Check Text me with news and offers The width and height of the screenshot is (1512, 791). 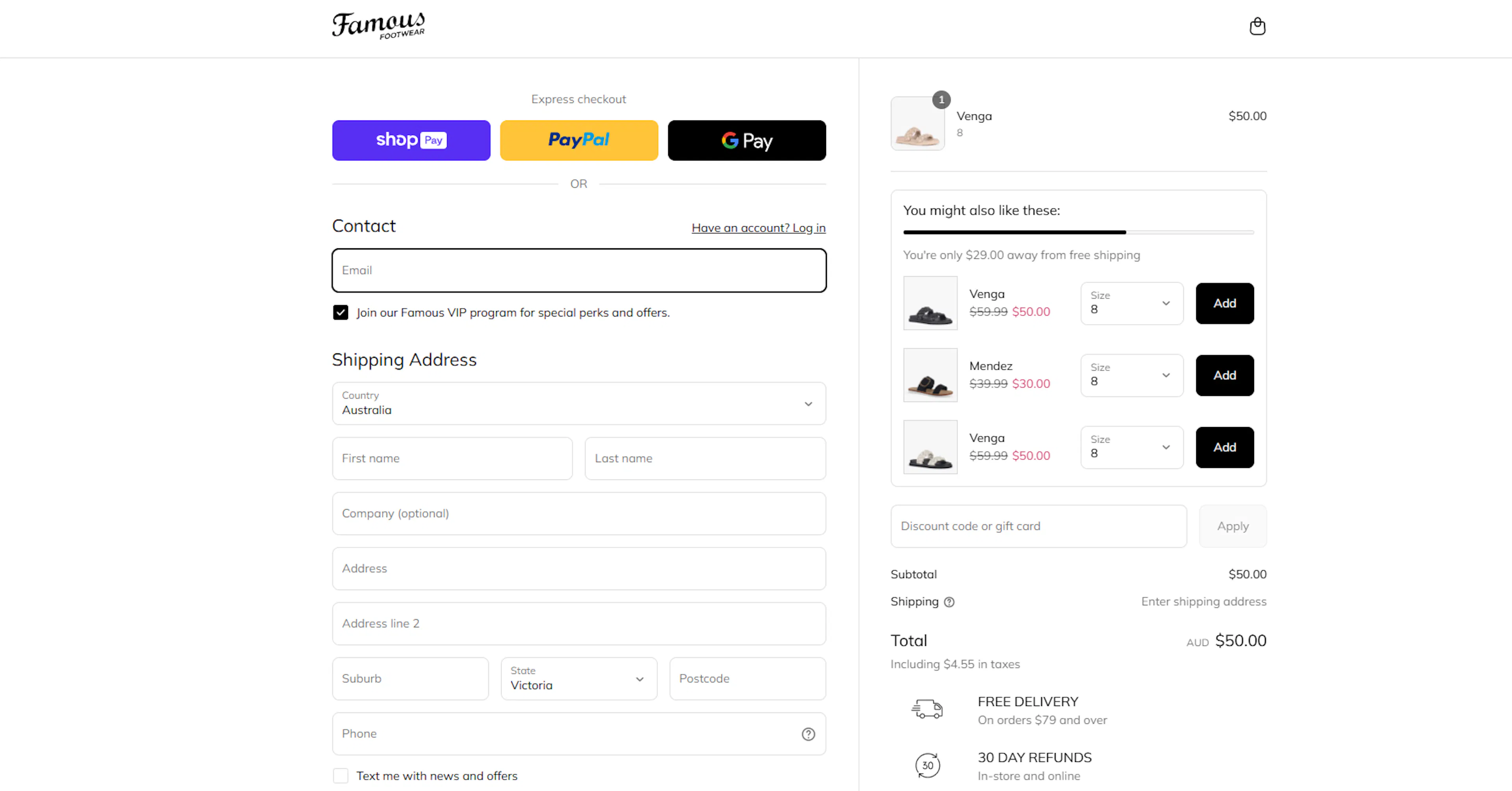point(341,776)
